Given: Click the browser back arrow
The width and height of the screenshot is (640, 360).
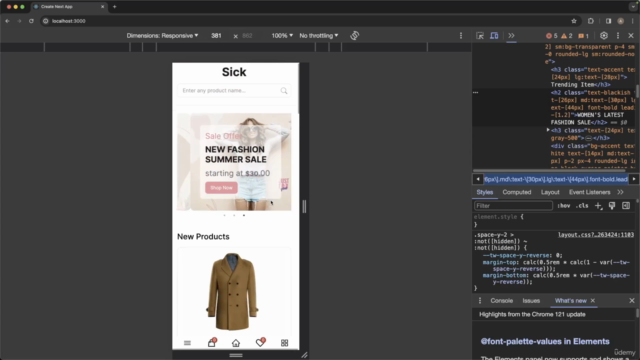Looking at the screenshot, I should click(7, 21).
